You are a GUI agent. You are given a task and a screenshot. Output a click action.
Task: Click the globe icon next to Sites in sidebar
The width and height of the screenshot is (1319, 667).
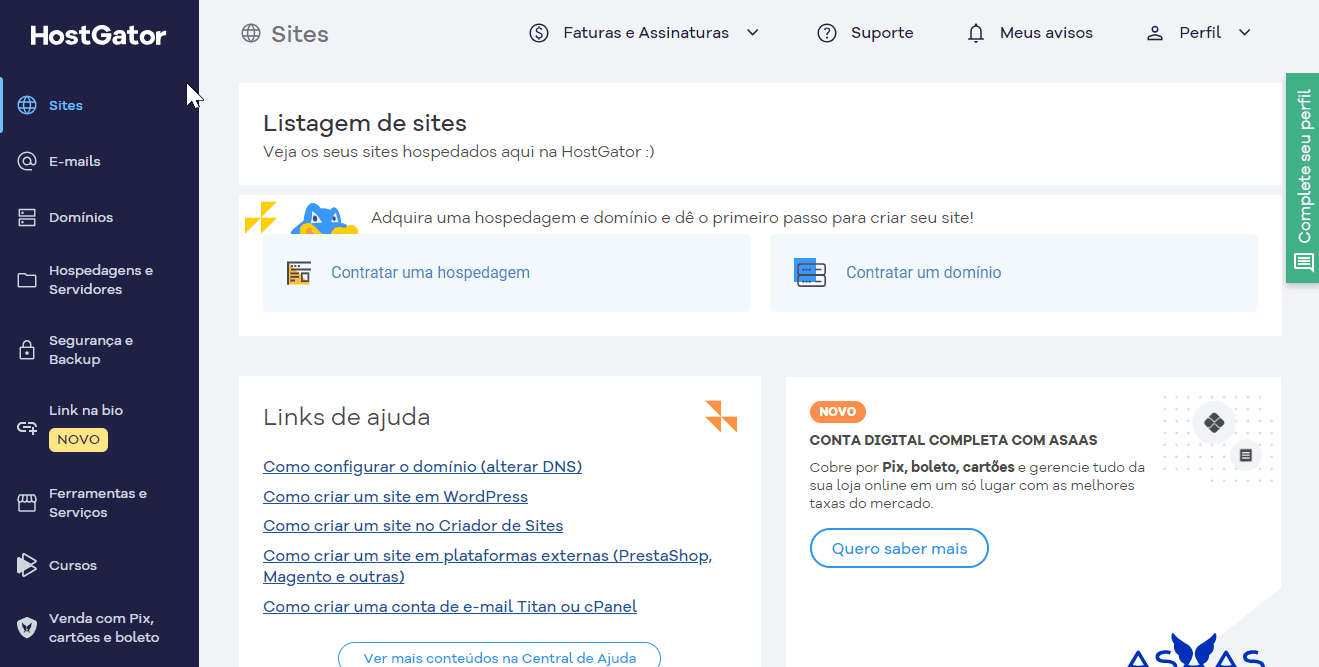click(x=27, y=105)
